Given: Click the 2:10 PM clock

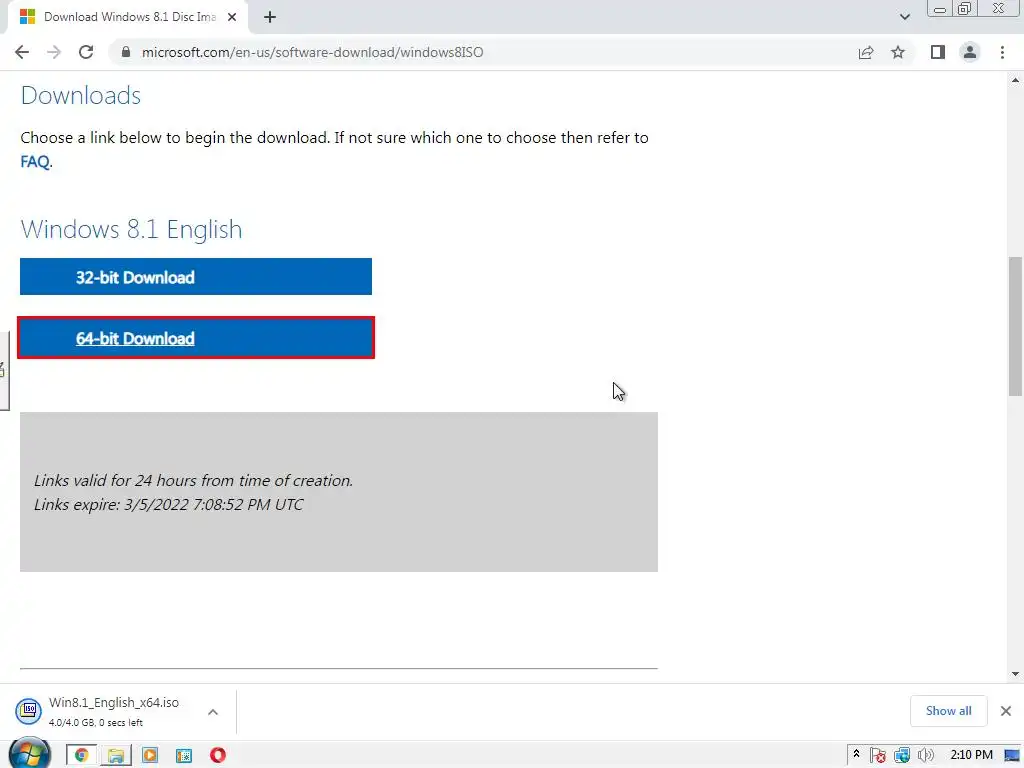Looking at the screenshot, I should pyautogui.click(x=971, y=755).
